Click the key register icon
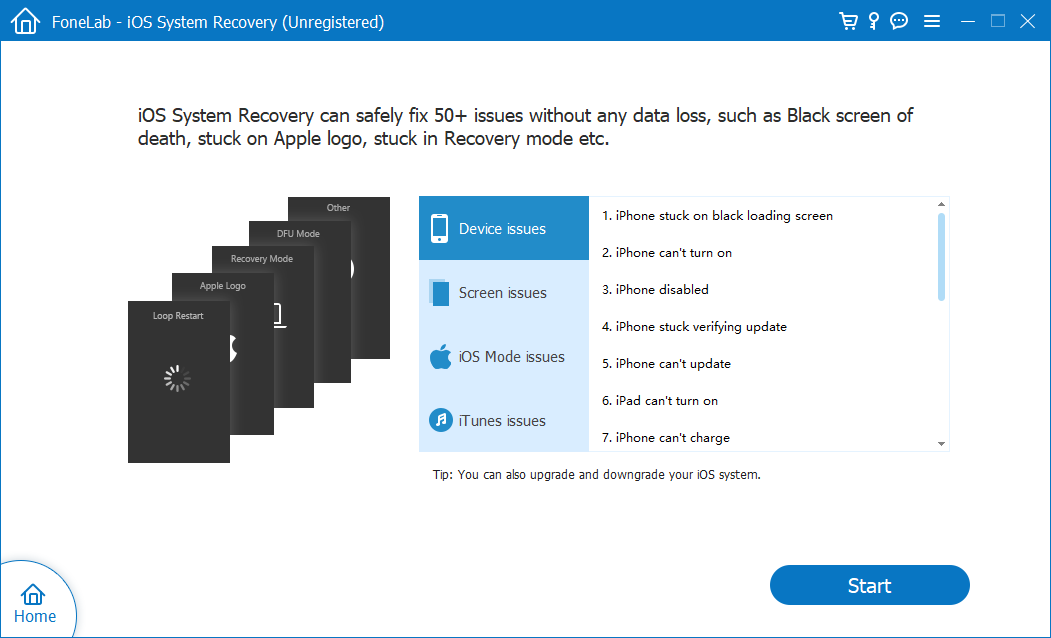1051x638 pixels. tap(873, 21)
